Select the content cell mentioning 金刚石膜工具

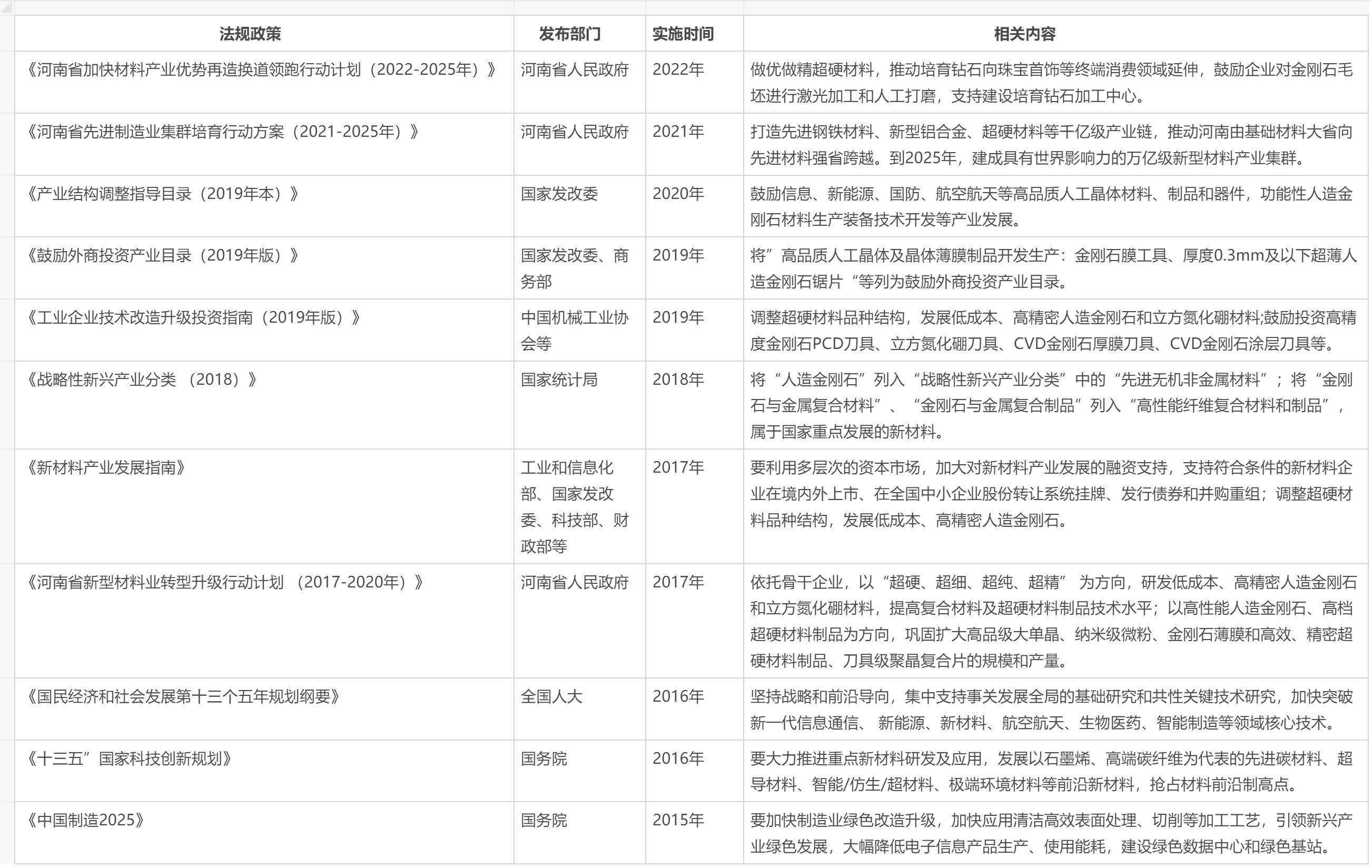tap(1056, 268)
